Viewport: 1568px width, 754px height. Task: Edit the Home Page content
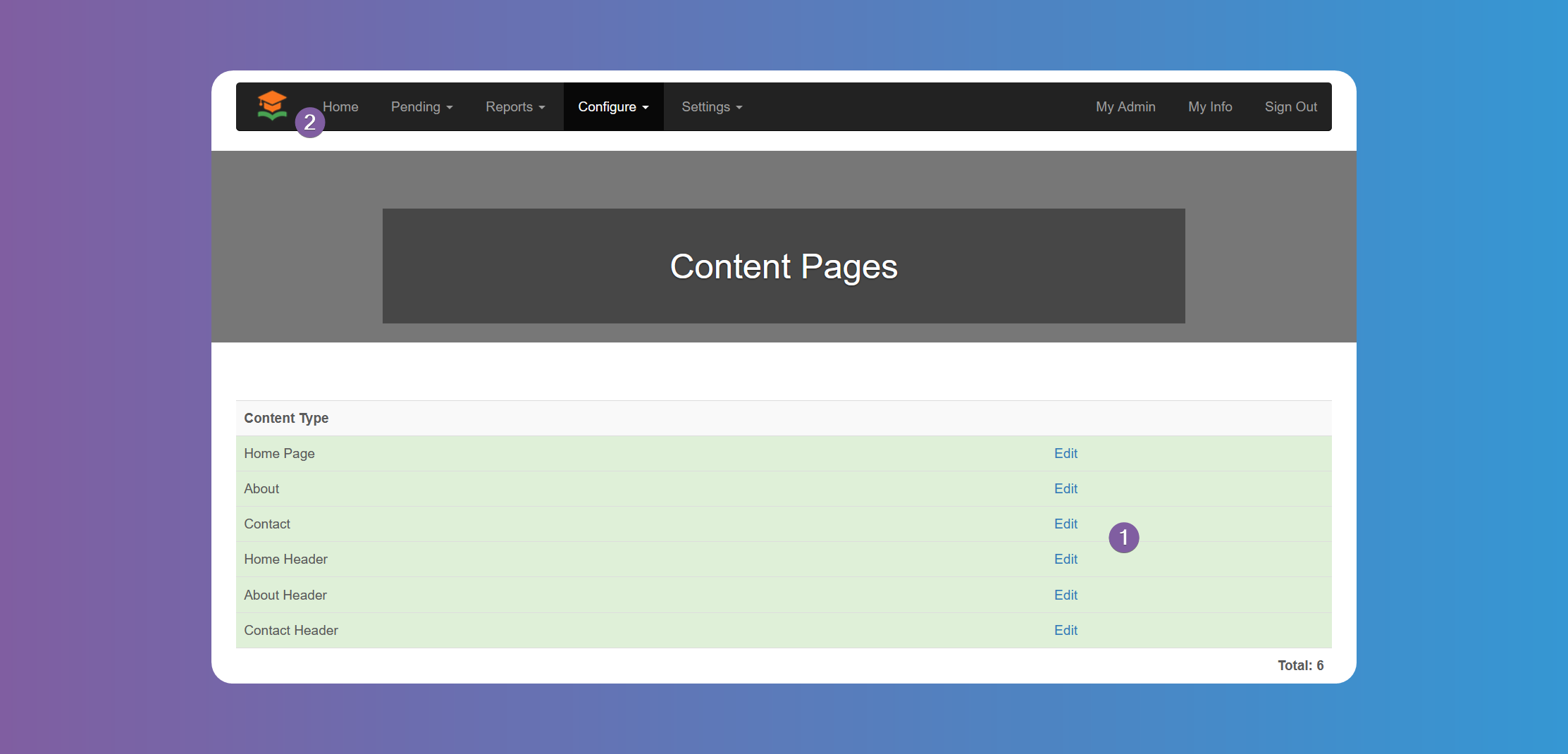pyautogui.click(x=1066, y=453)
